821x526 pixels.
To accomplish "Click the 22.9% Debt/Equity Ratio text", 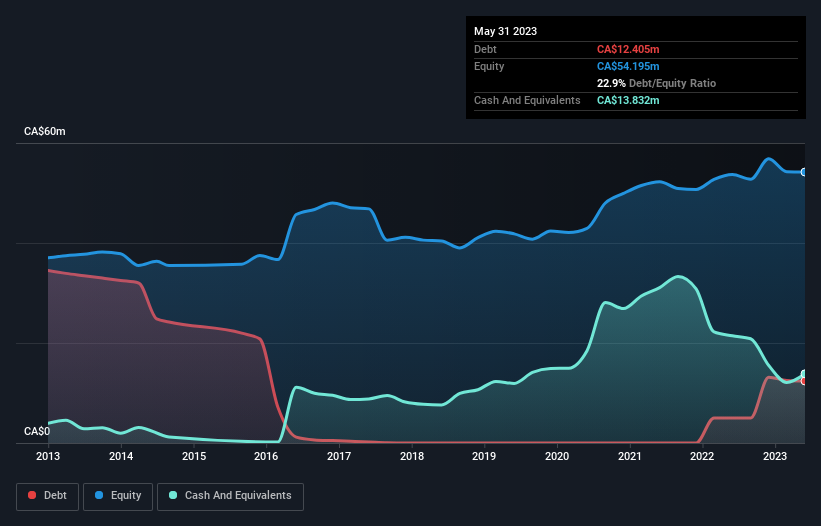I will [656, 83].
